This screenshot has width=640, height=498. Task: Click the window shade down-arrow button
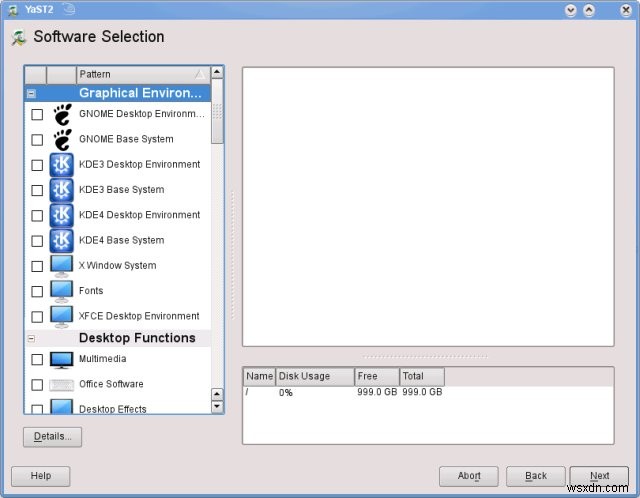[571, 10]
